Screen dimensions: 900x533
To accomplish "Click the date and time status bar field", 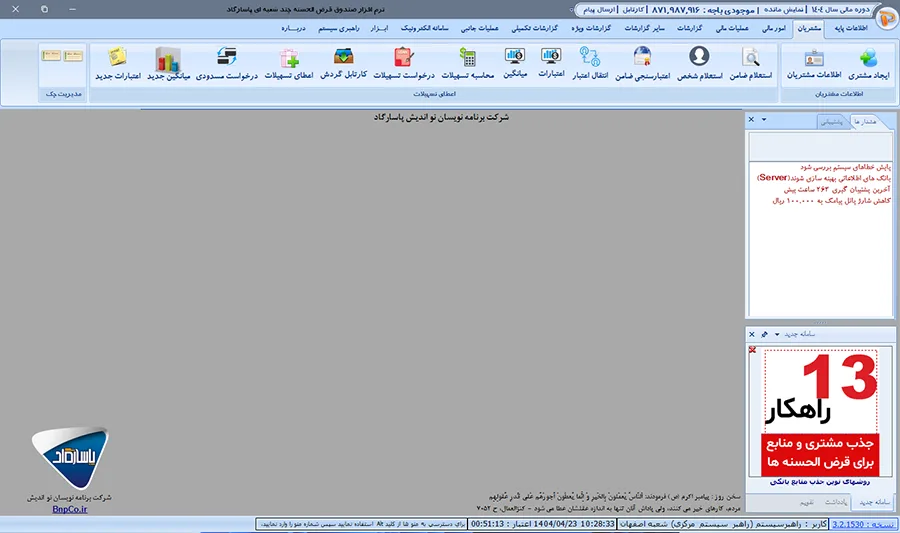I will 543,524.
